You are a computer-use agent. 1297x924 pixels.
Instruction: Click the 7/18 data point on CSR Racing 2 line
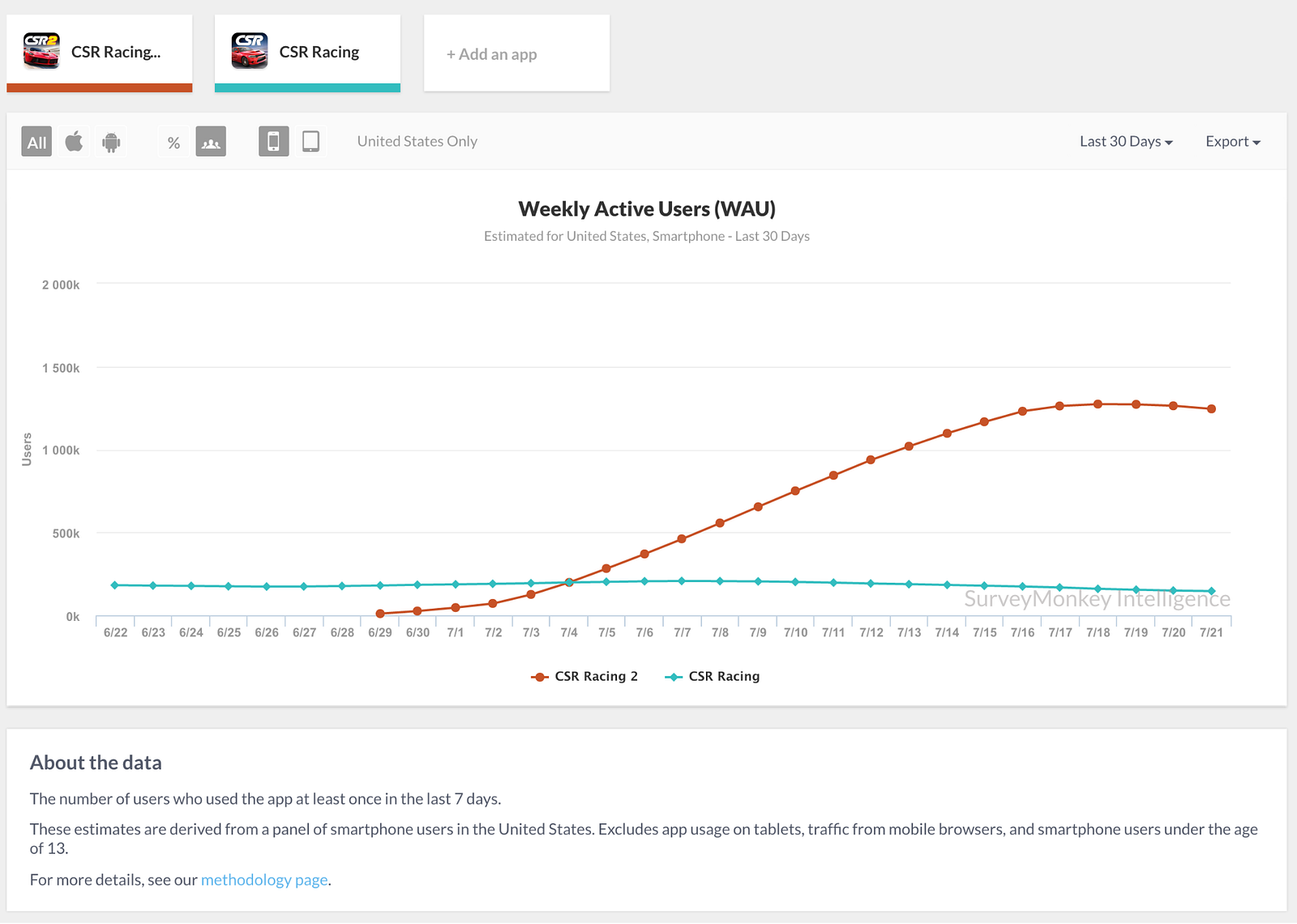click(1098, 404)
